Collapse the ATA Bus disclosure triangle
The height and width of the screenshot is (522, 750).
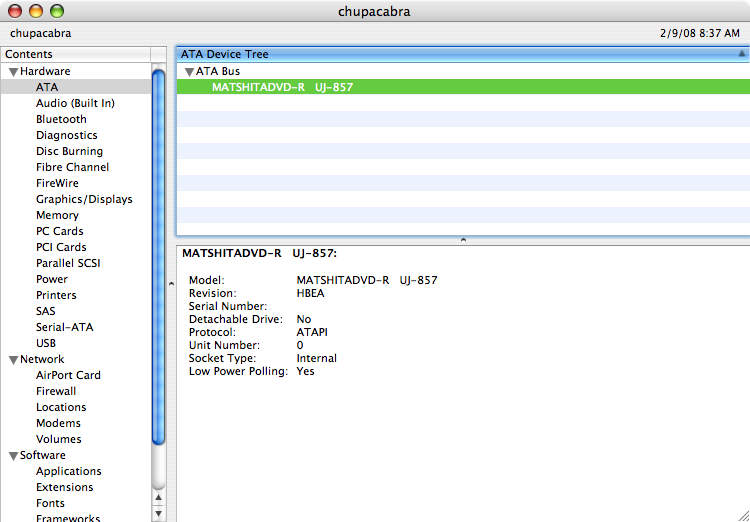[189, 72]
